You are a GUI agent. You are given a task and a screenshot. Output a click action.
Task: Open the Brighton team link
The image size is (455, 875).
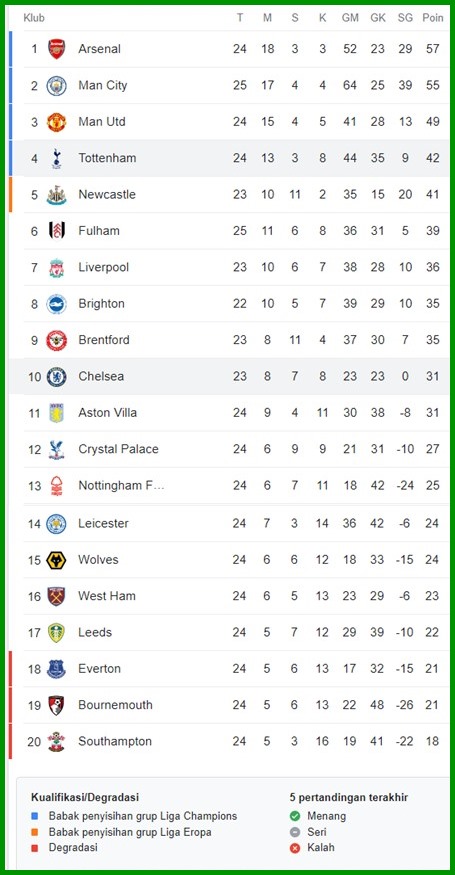(101, 304)
